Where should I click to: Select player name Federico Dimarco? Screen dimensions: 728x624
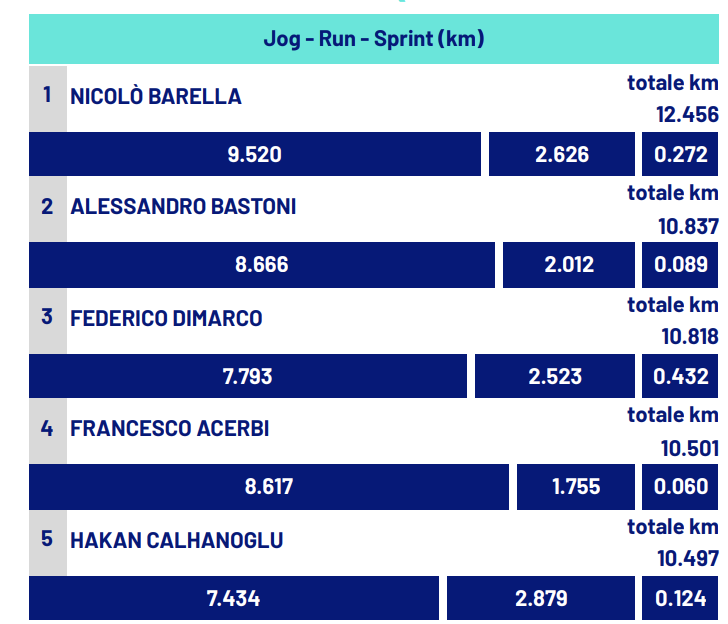pyautogui.click(x=166, y=318)
